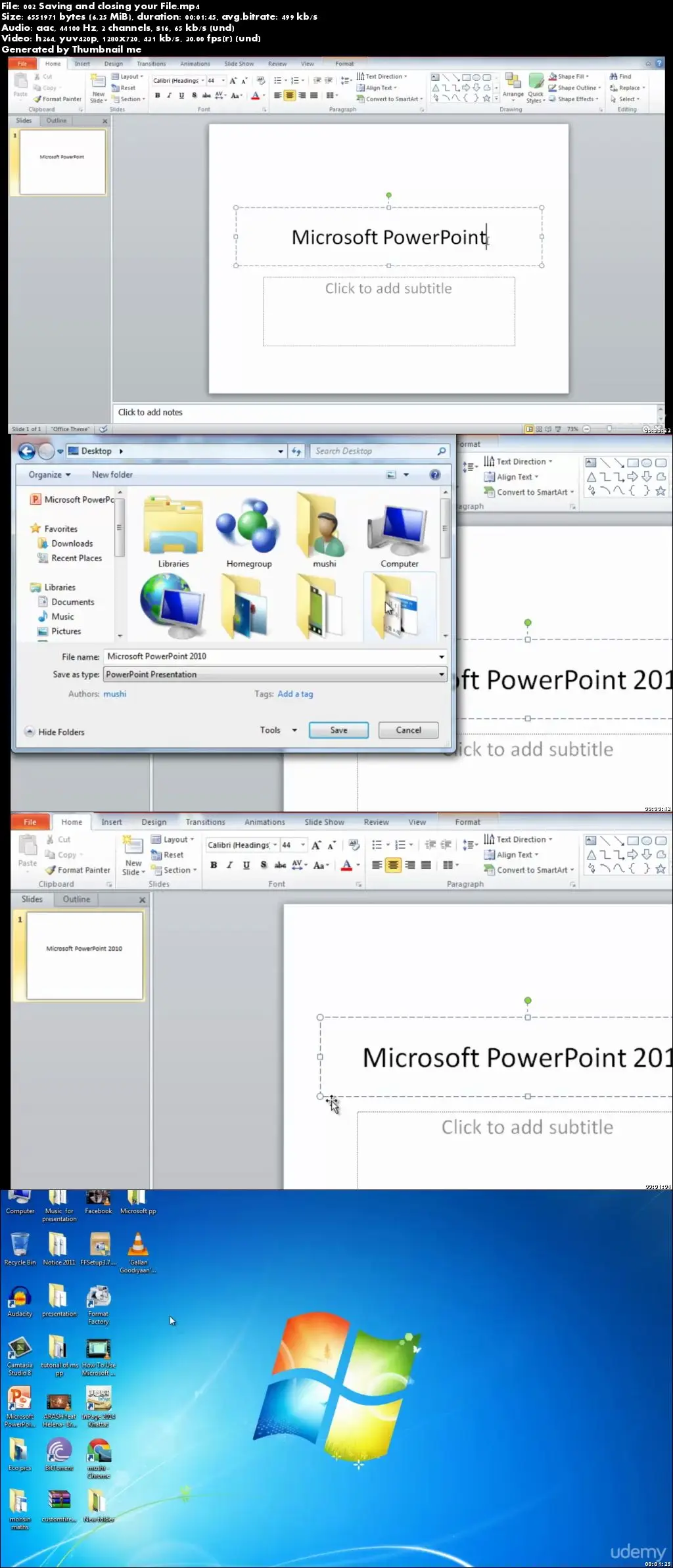This screenshot has height=1568, width=673.
Task: Open the Insert tab in the third frame
Action: [112, 822]
